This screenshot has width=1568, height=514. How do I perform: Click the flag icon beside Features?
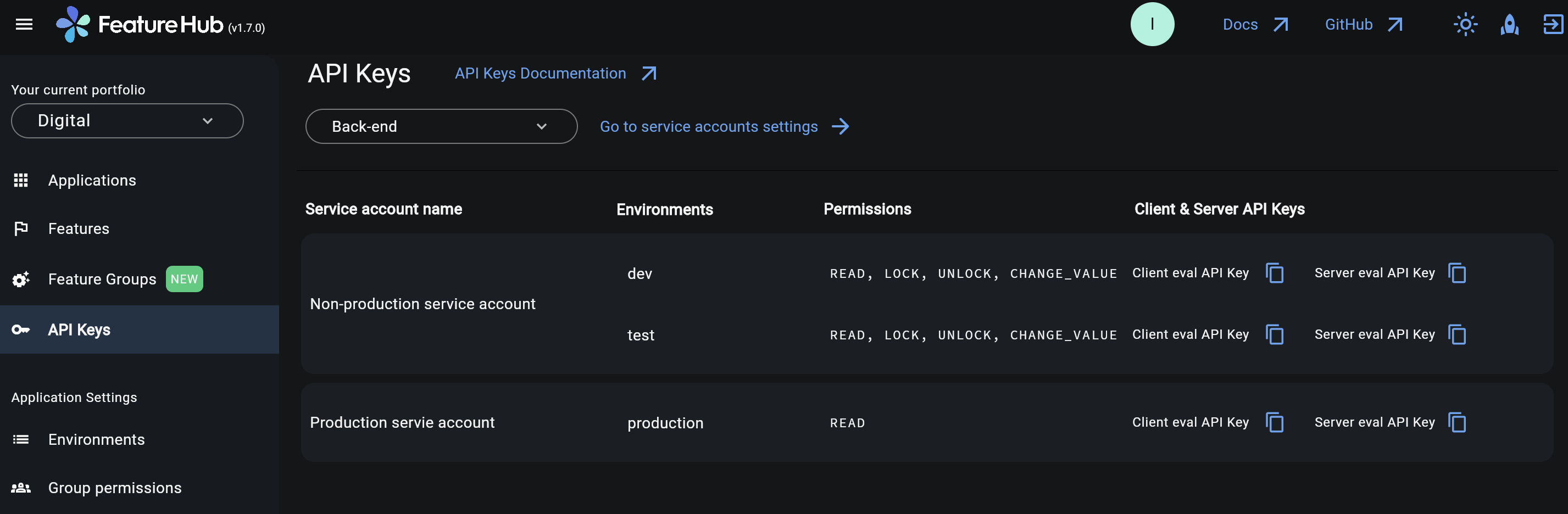[21, 228]
